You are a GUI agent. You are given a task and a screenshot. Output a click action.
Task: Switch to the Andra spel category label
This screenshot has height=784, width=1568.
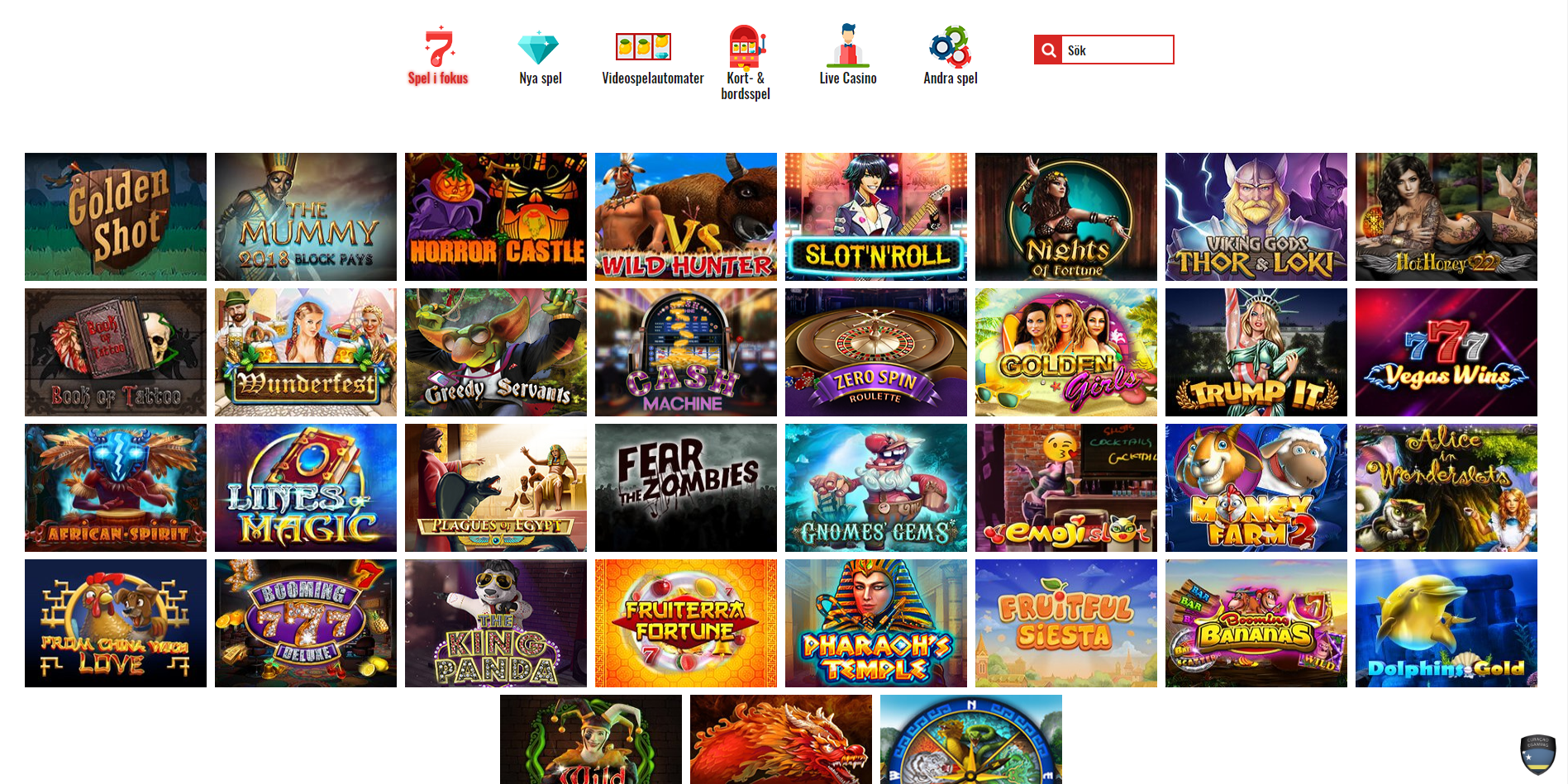coord(951,78)
